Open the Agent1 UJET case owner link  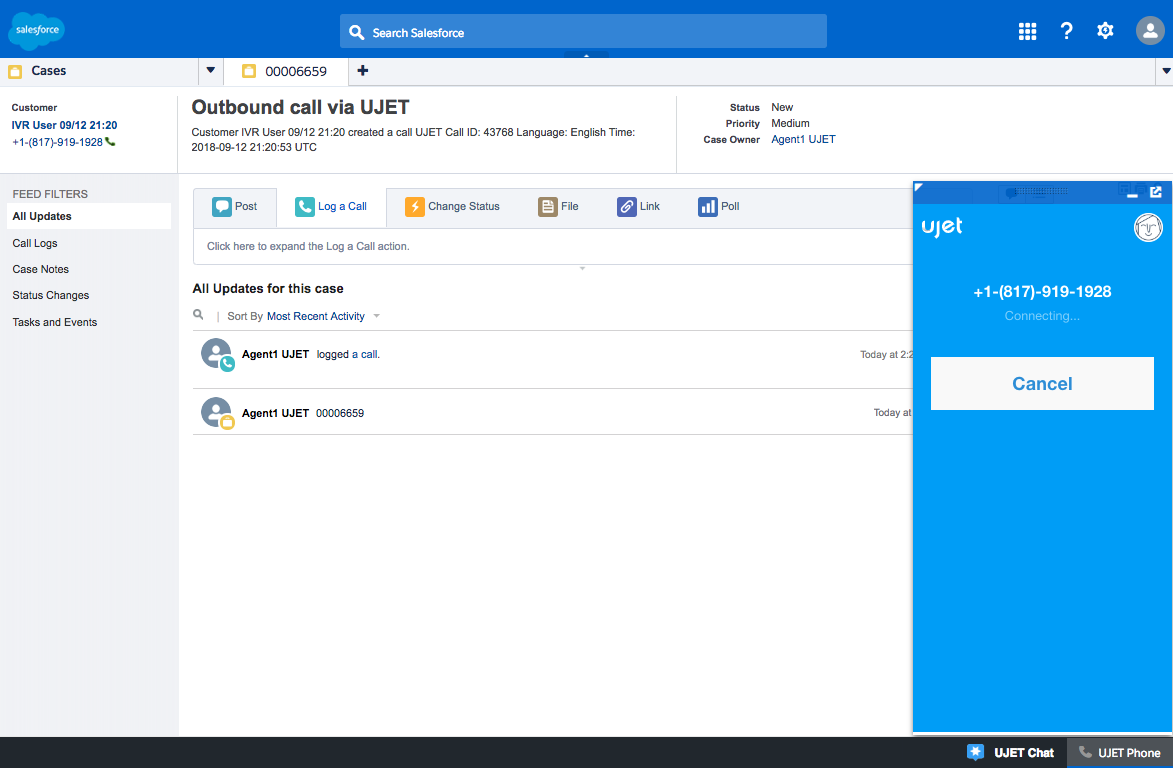click(x=803, y=140)
